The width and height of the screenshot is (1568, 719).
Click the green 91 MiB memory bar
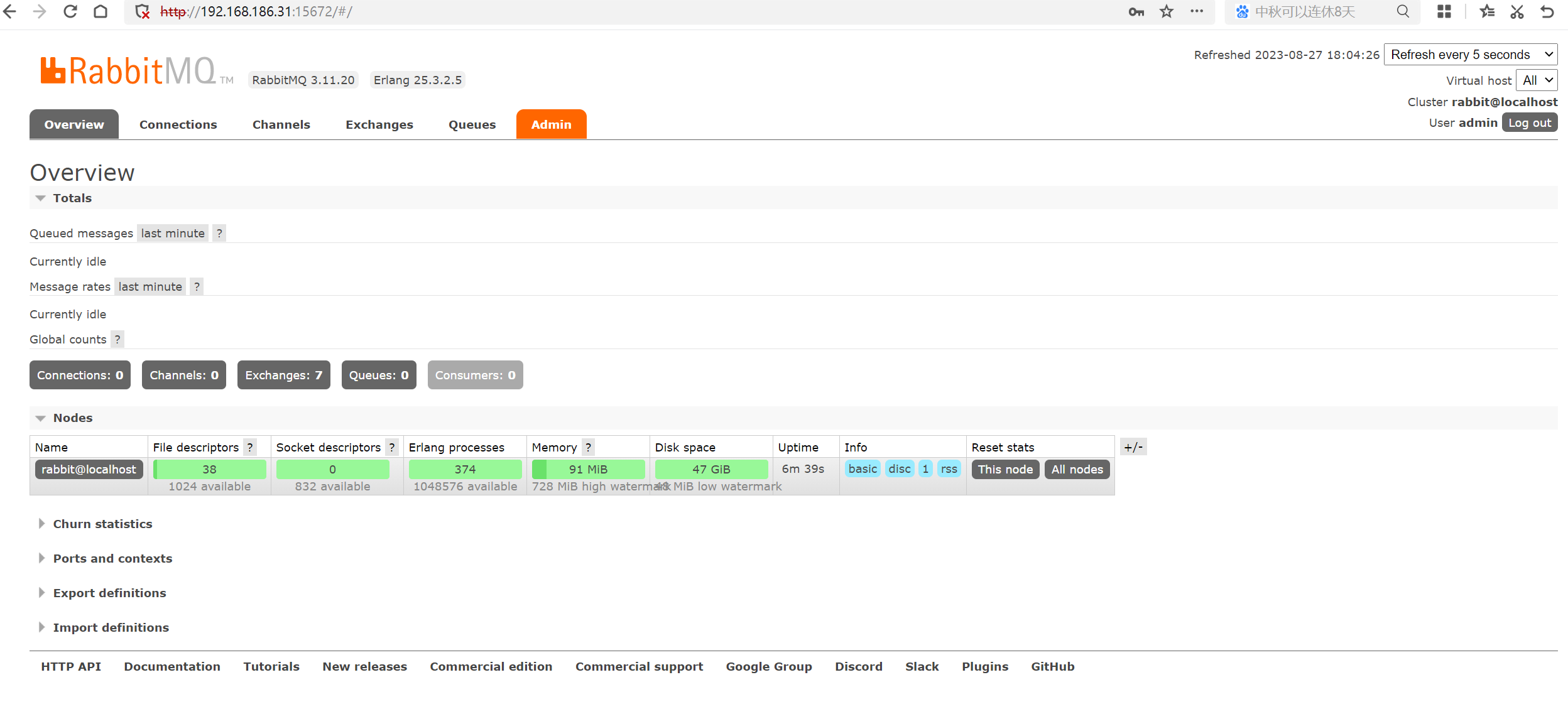point(588,469)
